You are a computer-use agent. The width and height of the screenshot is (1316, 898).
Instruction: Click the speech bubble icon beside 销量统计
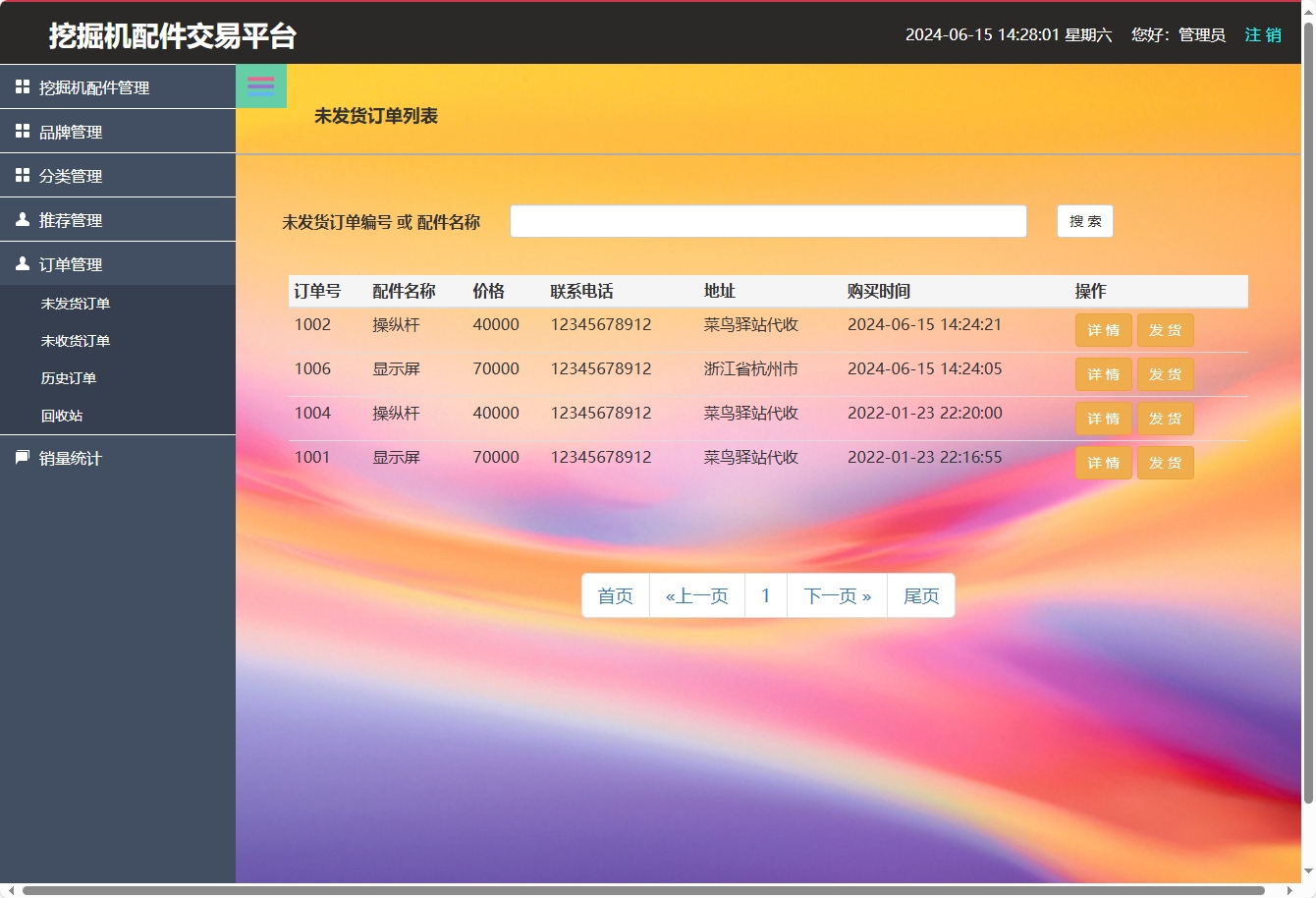coord(22,458)
